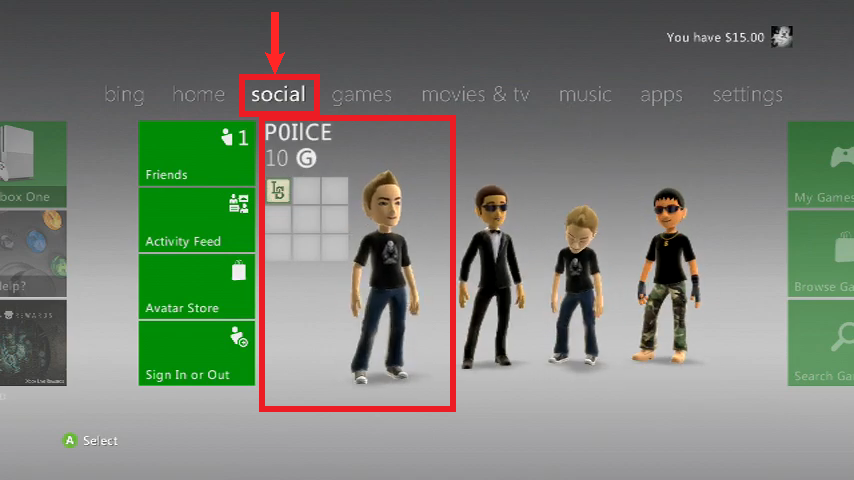The image size is (854, 480).
Task: Click the Activity Feed people icon
Action: tap(239, 203)
